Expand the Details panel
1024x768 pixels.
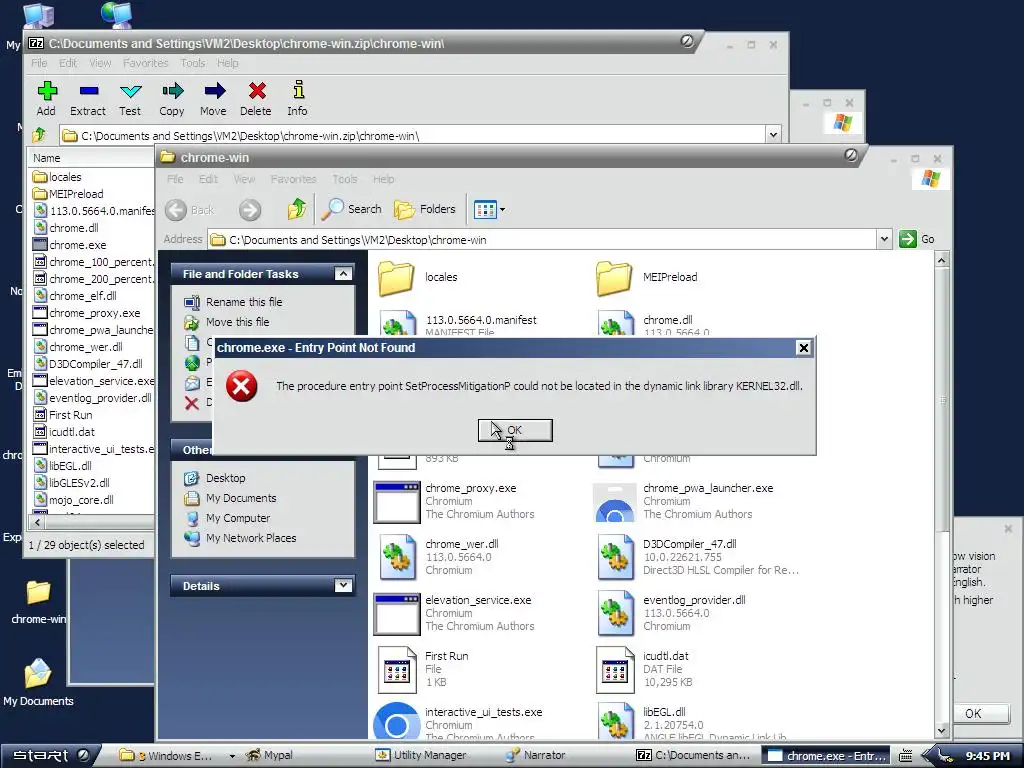click(344, 586)
